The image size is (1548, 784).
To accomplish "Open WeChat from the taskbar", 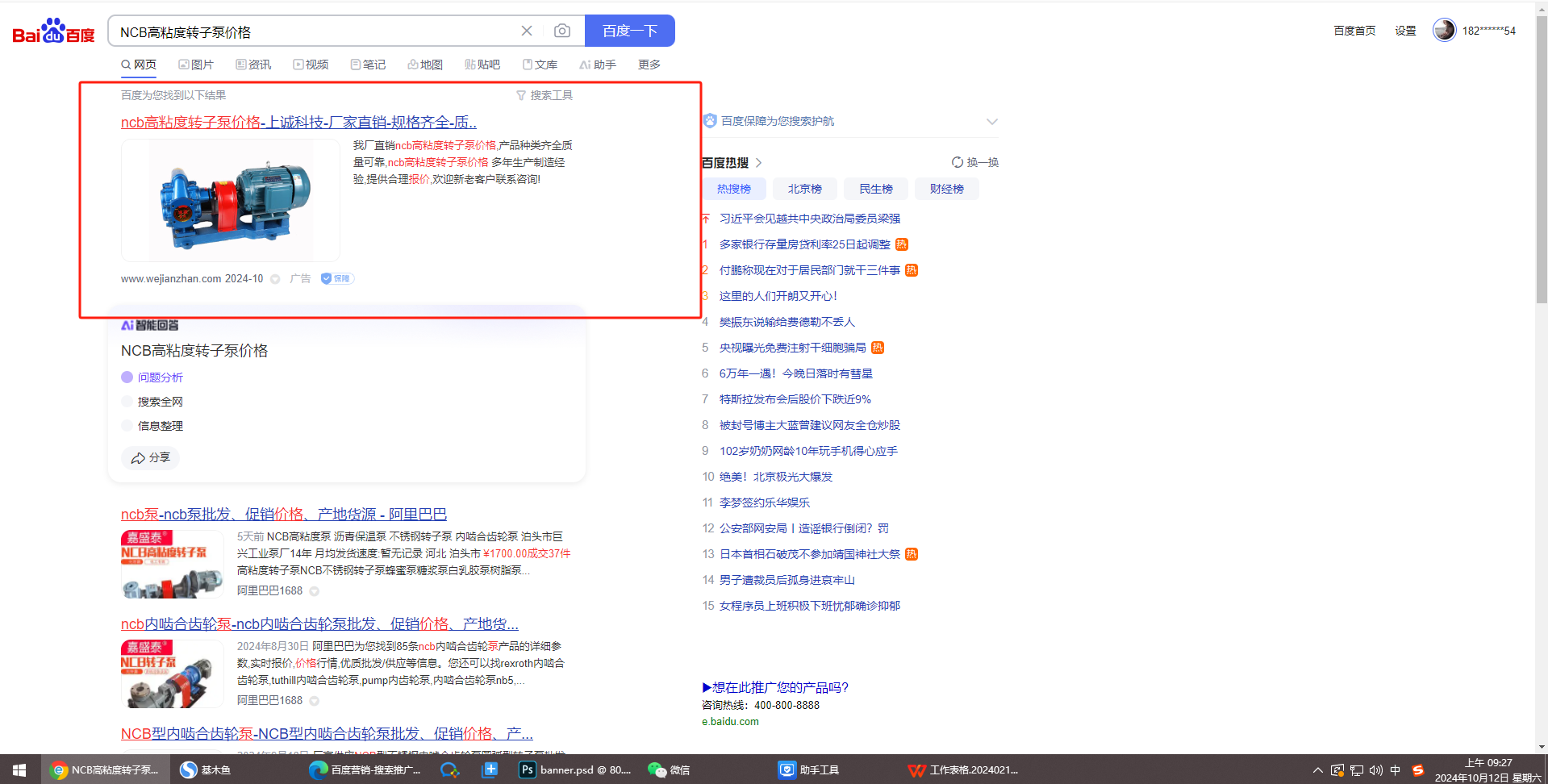I will (x=669, y=769).
